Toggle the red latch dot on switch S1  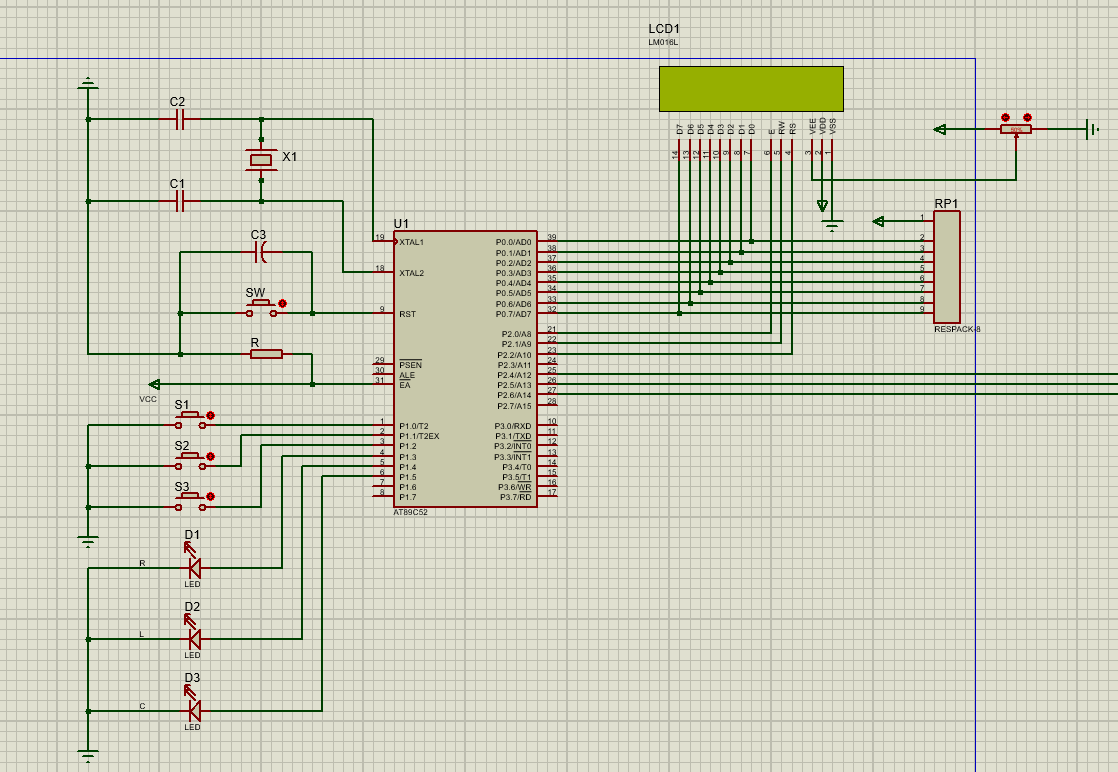[x=210, y=415]
